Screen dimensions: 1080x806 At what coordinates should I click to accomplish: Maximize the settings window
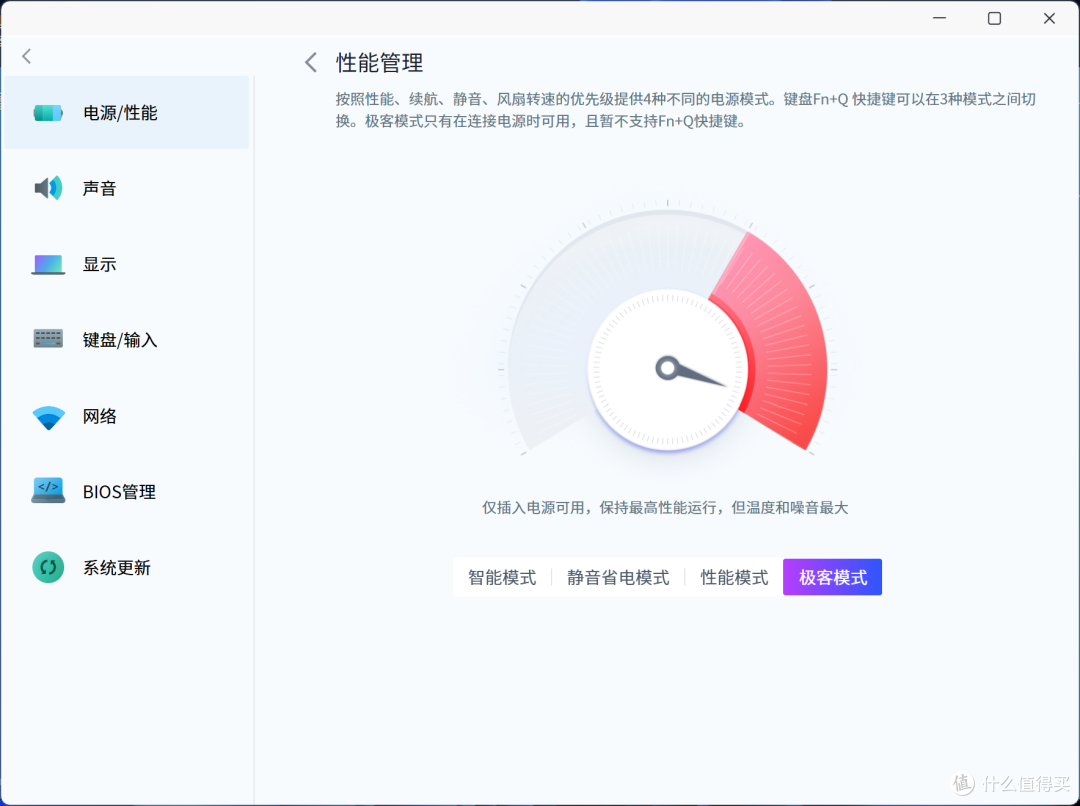(x=994, y=19)
